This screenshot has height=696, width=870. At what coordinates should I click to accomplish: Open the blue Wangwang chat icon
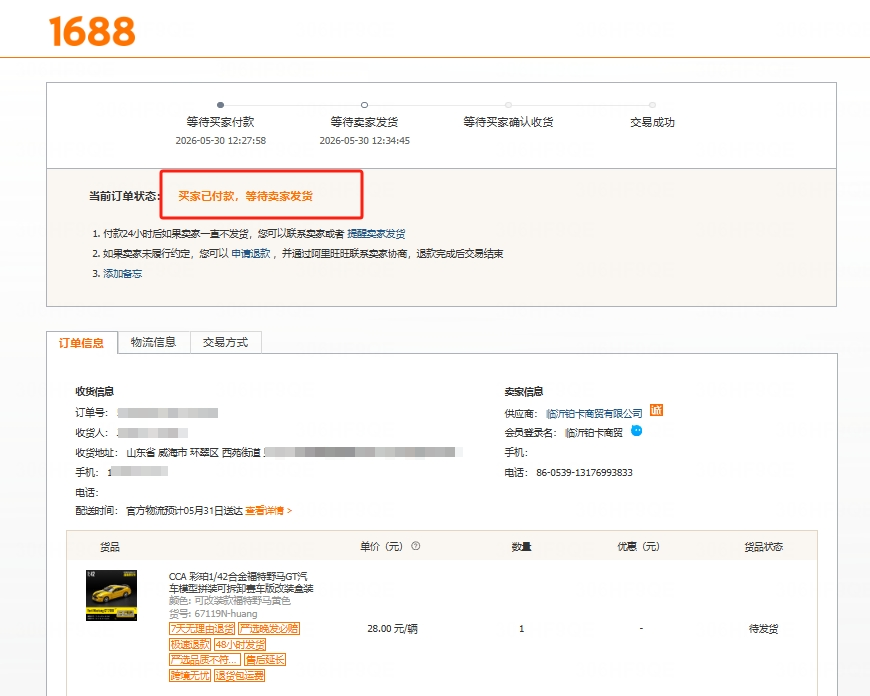pos(636,431)
